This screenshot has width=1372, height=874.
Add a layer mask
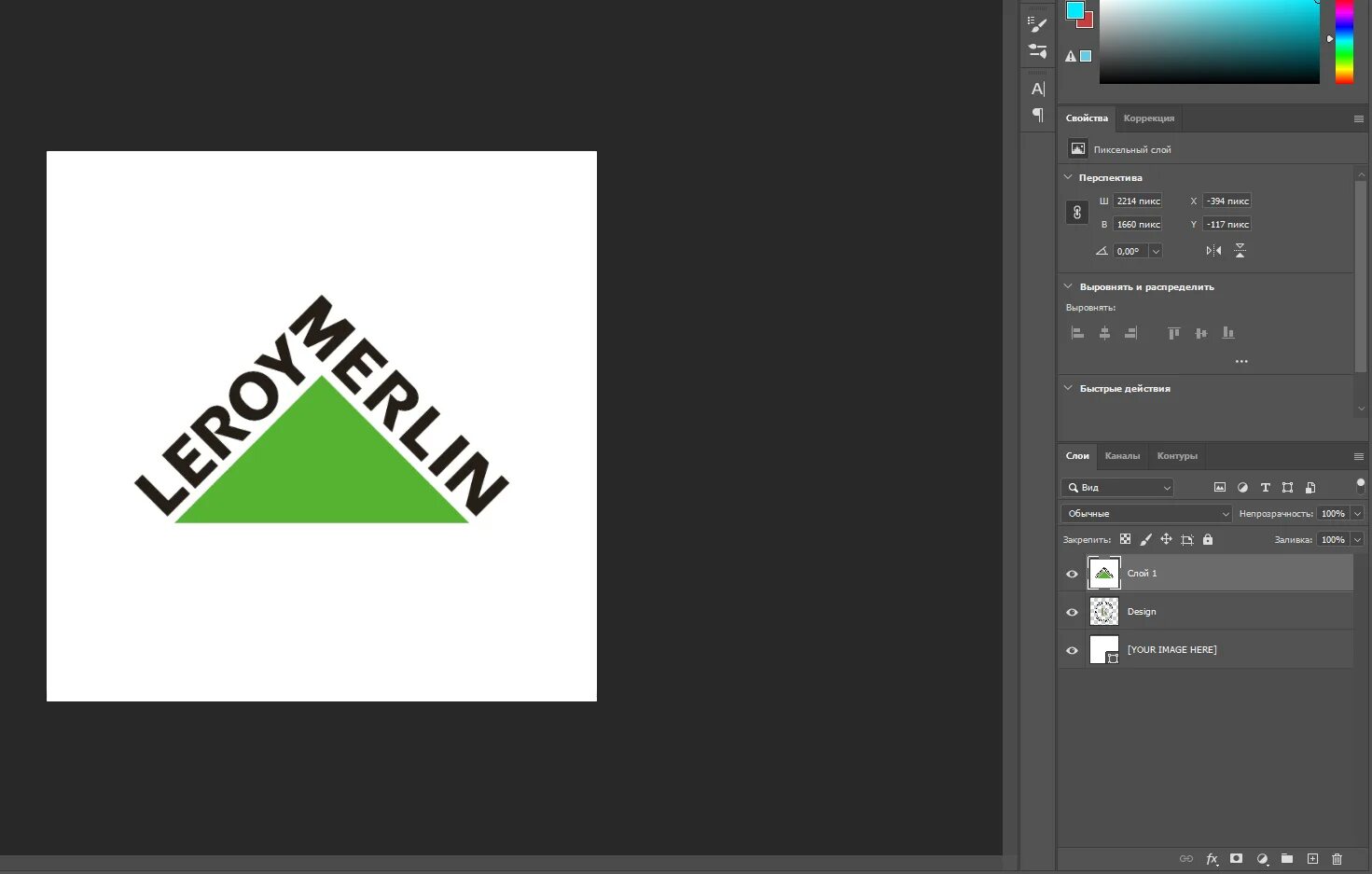click(1236, 858)
